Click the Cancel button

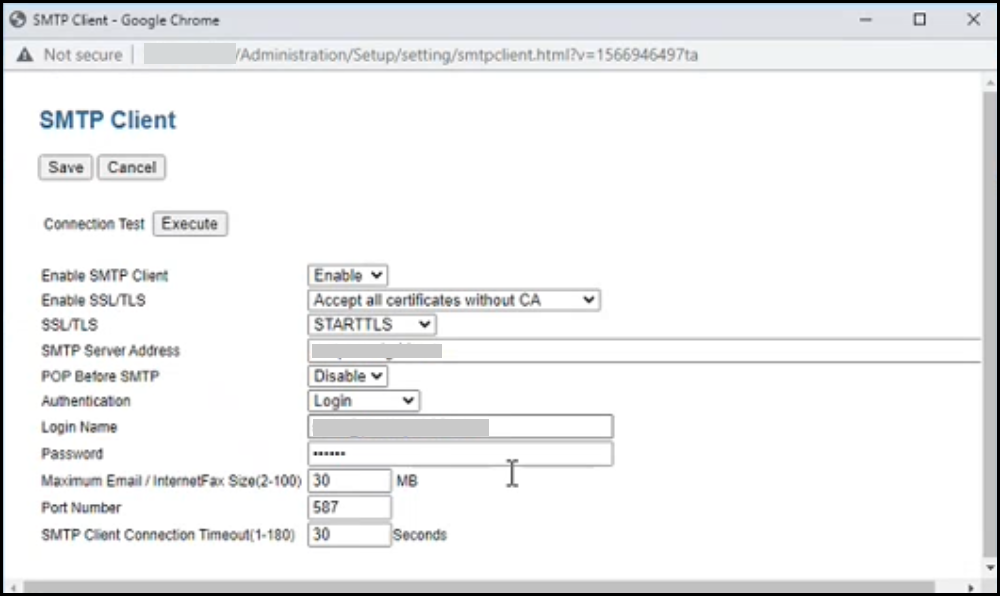tap(131, 167)
